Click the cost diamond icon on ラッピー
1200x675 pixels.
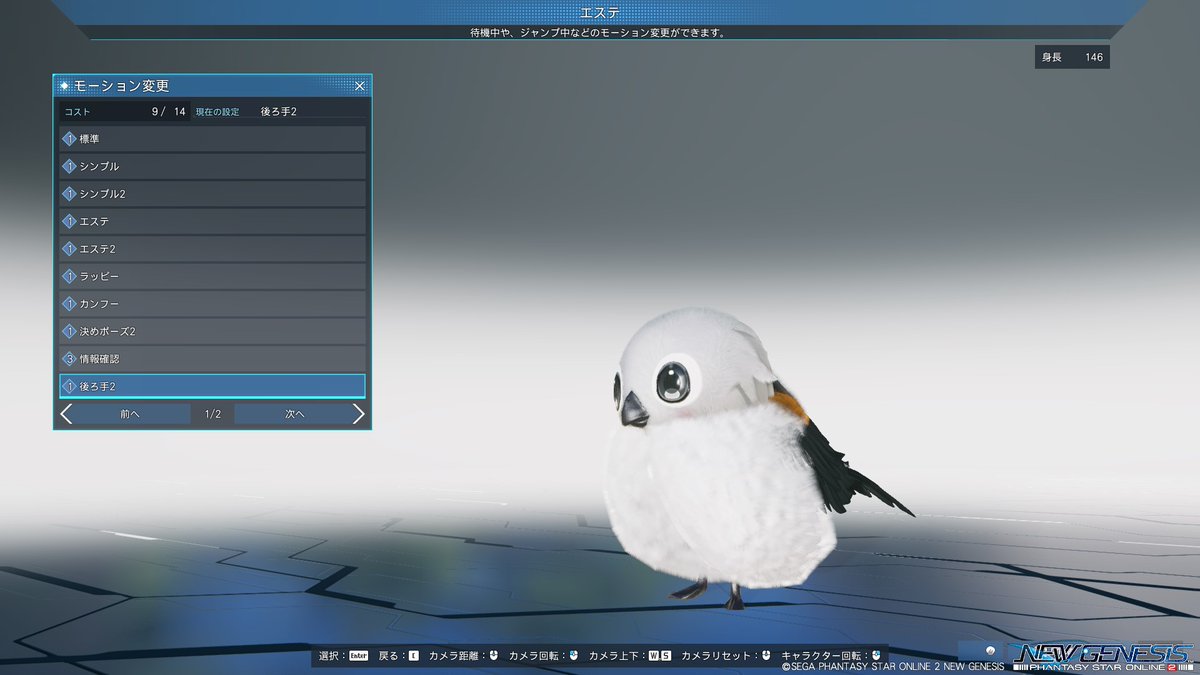(x=70, y=276)
